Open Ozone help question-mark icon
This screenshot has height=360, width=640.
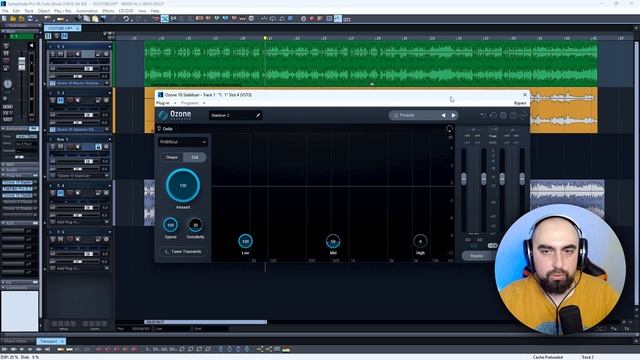point(513,116)
